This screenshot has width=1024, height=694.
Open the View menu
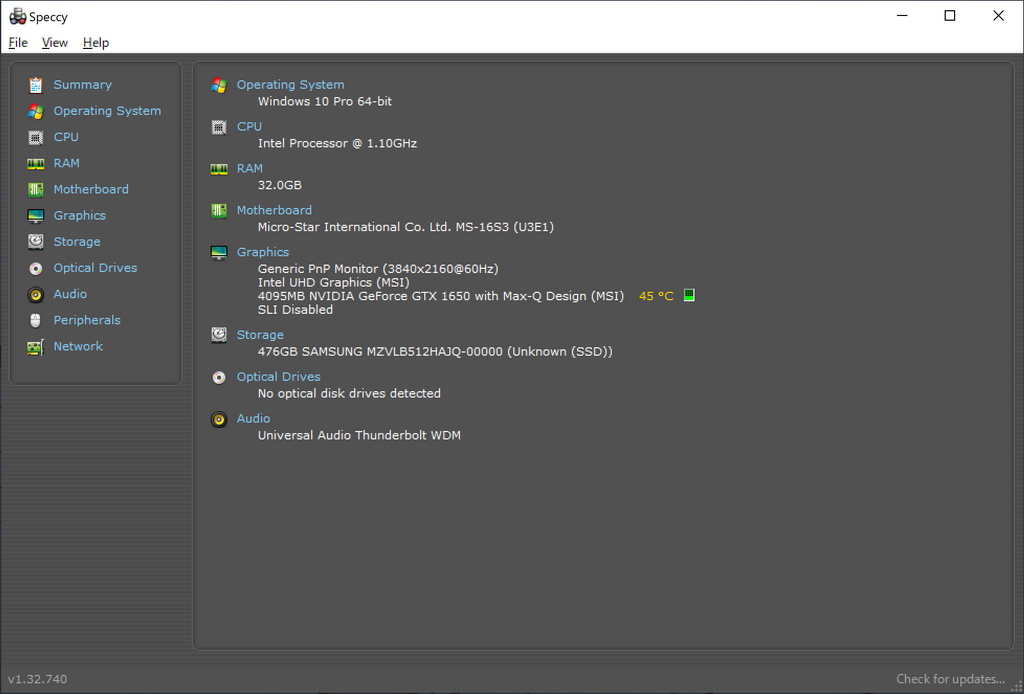click(55, 43)
